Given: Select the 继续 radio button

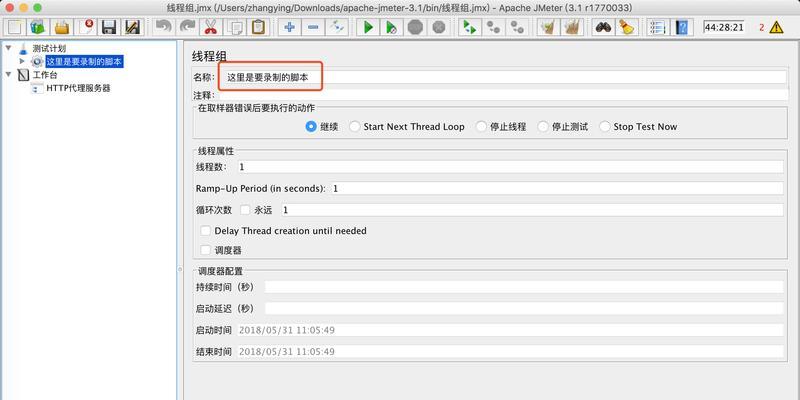Looking at the screenshot, I should (311, 127).
